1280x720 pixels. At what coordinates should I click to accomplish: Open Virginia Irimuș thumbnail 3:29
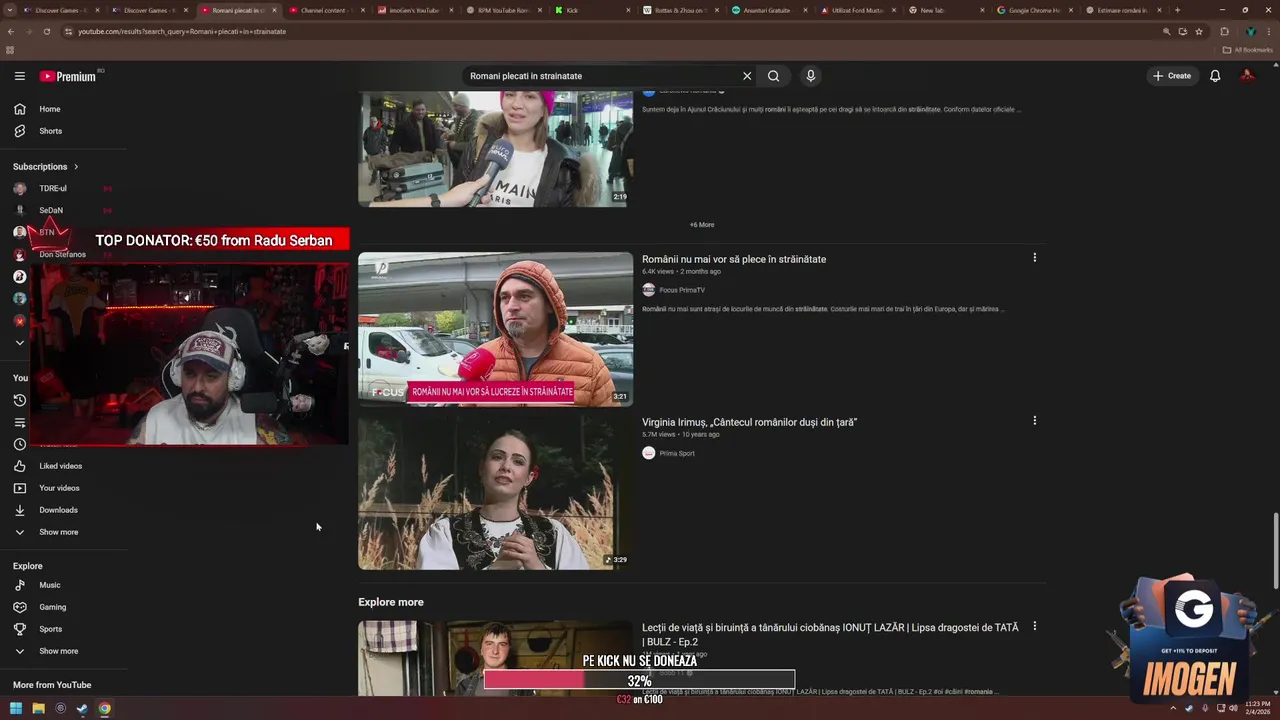pyautogui.click(x=495, y=492)
